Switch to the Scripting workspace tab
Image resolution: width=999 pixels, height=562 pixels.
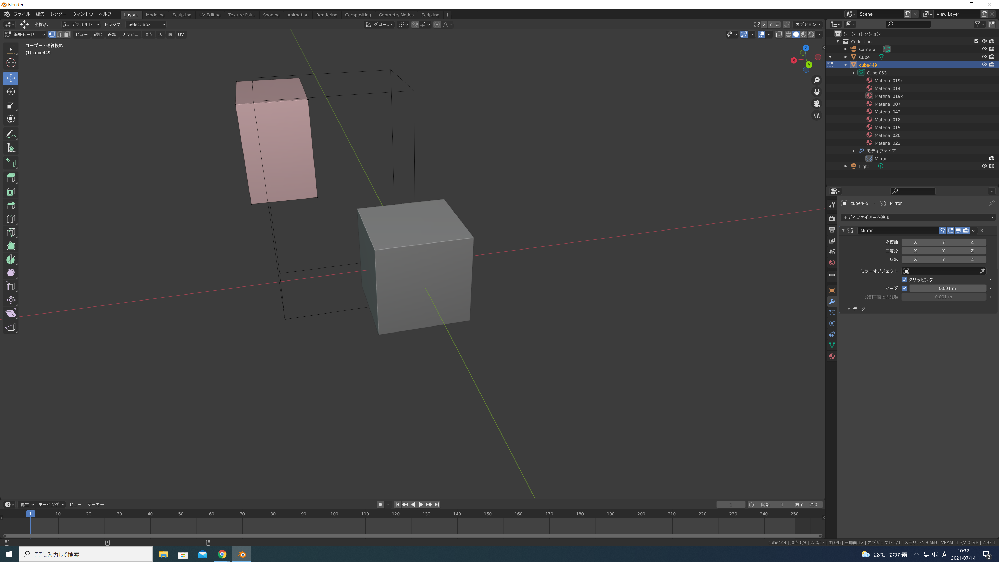click(x=430, y=14)
